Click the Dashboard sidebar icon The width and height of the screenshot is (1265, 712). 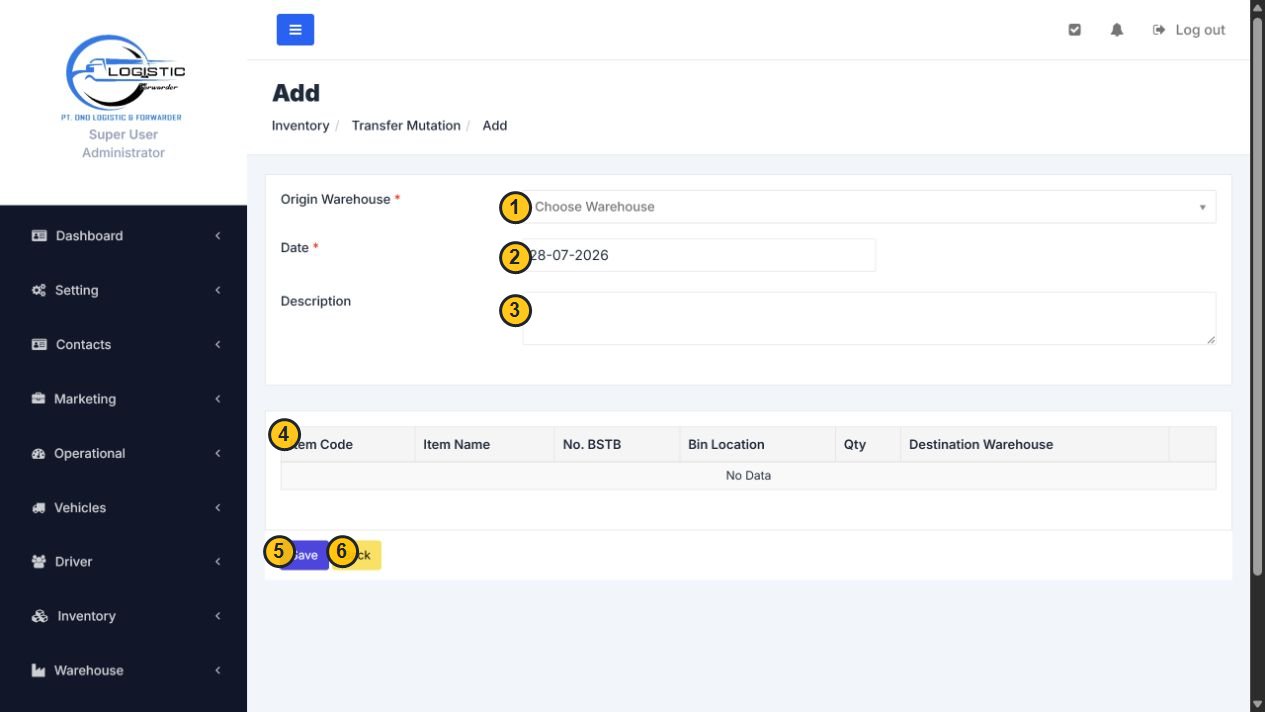(40, 236)
